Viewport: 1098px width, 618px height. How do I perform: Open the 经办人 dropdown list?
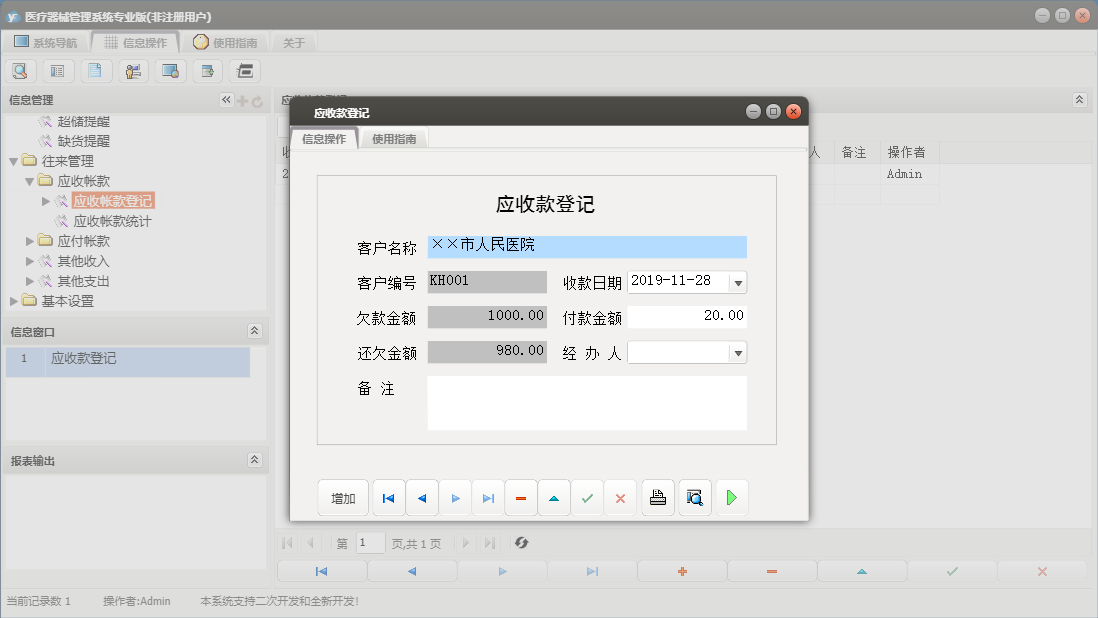tap(737, 351)
